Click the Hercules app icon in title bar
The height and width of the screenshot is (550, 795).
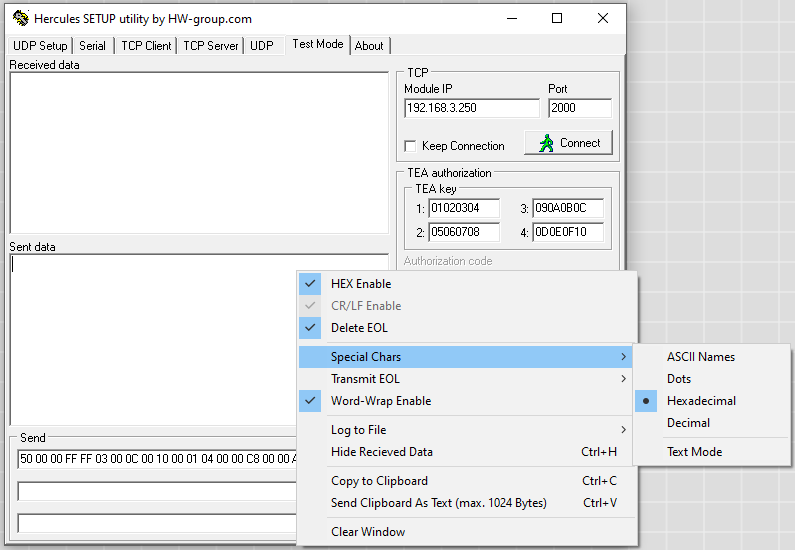pyautogui.click(x=21, y=18)
